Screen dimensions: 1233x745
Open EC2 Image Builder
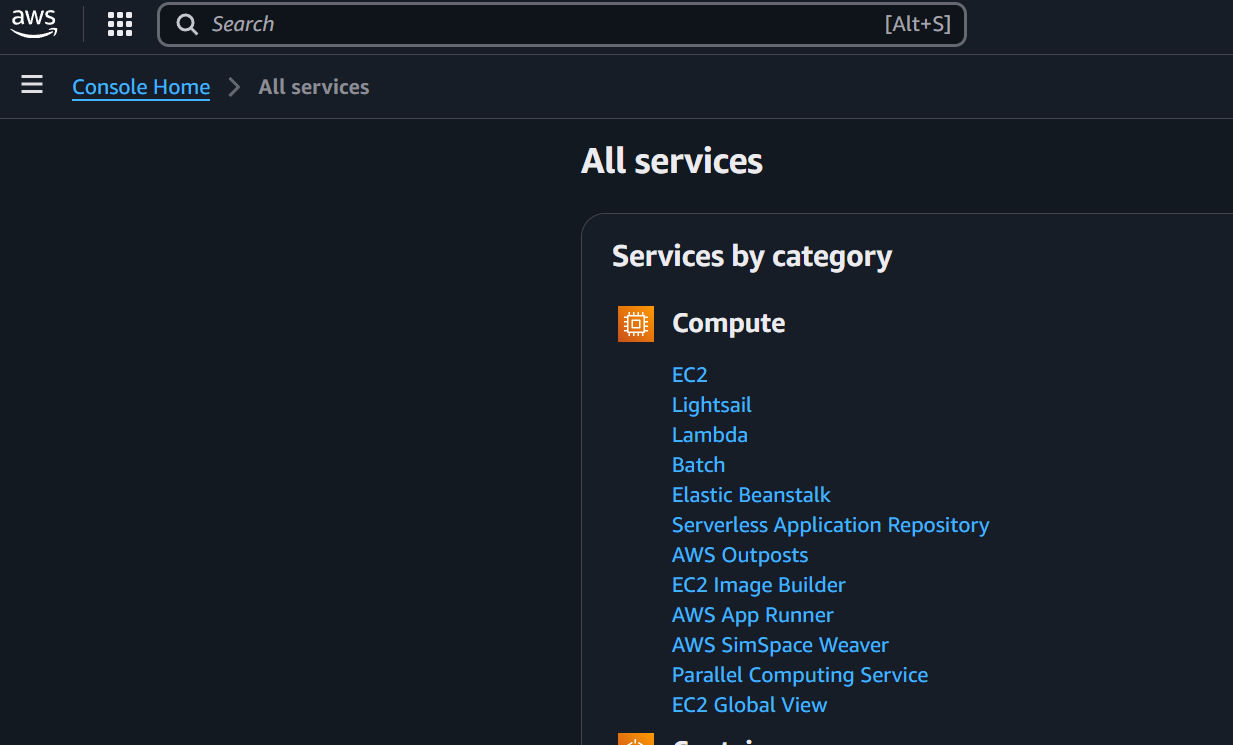click(759, 585)
